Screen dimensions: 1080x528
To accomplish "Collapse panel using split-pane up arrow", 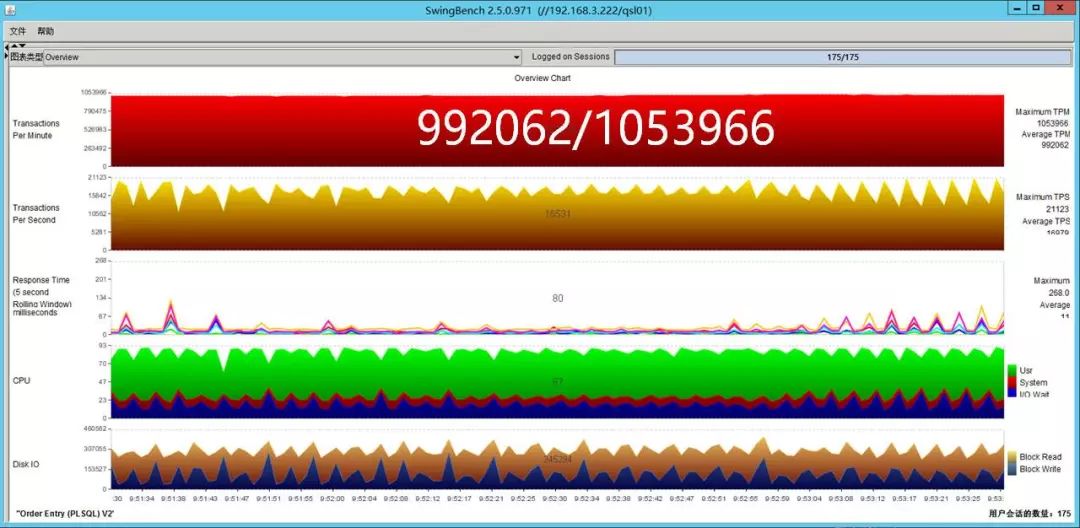I will [x=14, y=46].
